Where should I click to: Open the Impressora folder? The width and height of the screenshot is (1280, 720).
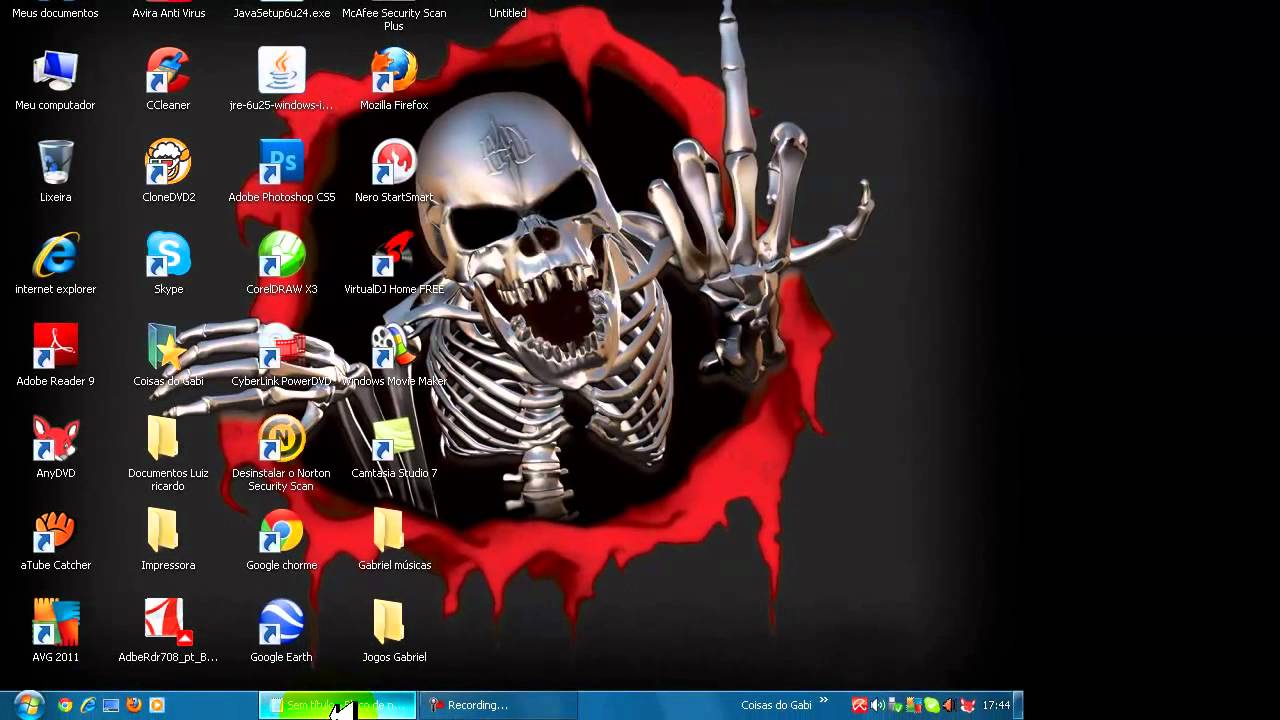[x=168, y=540]
